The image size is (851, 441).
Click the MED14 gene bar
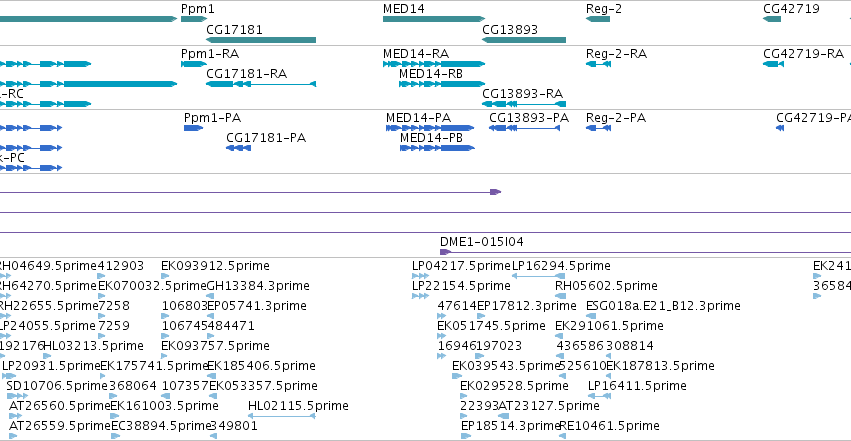tap(434, 19)
